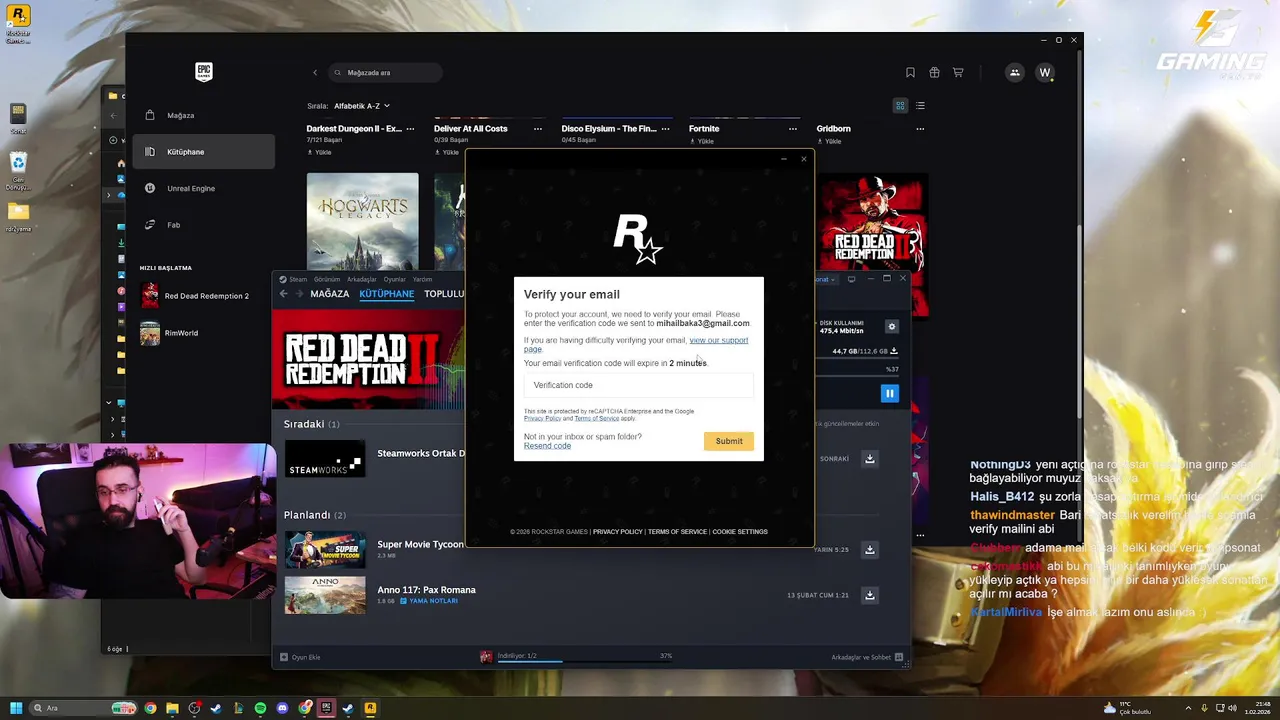
Task: Switch Epic library to grid view
Action: (900, 105)
